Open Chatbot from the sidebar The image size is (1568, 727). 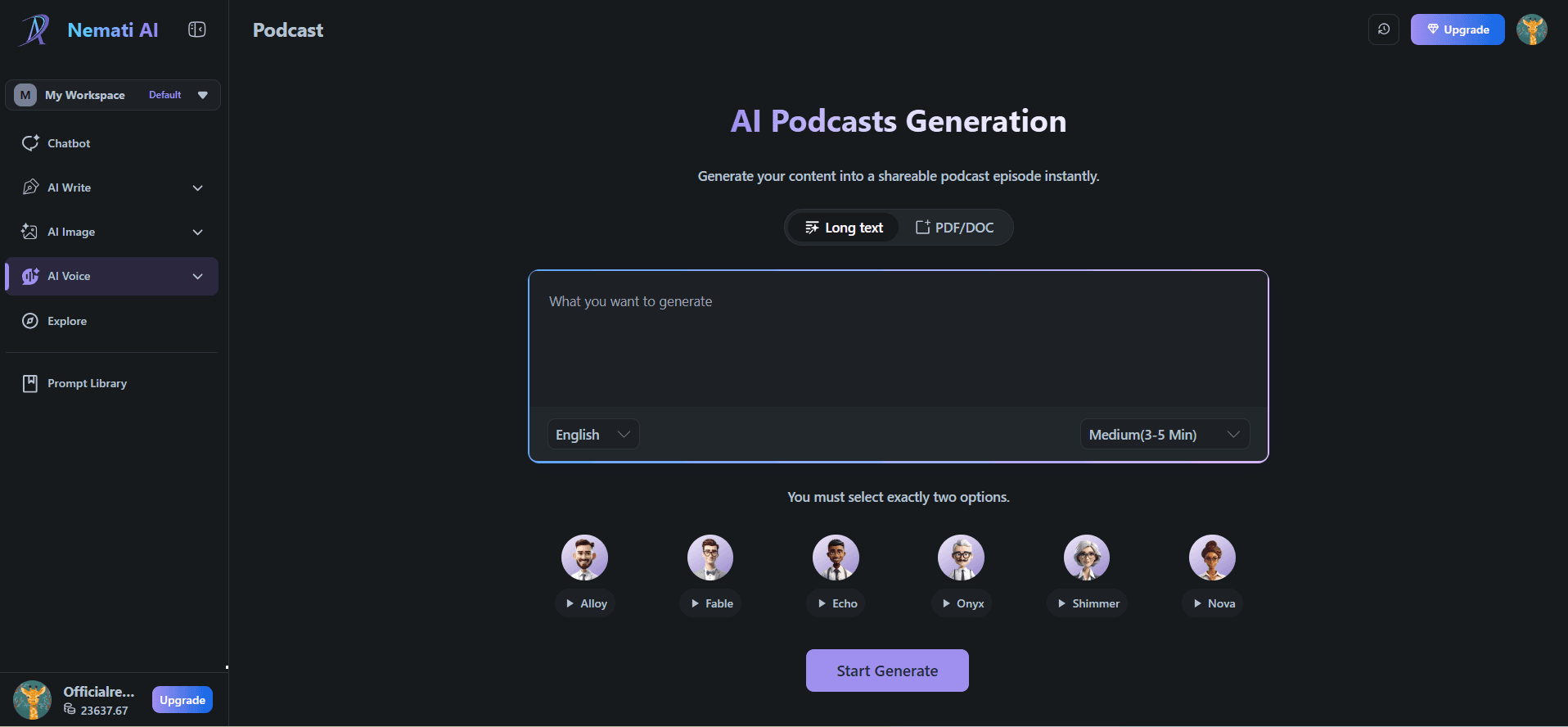(x=112, y=143)
